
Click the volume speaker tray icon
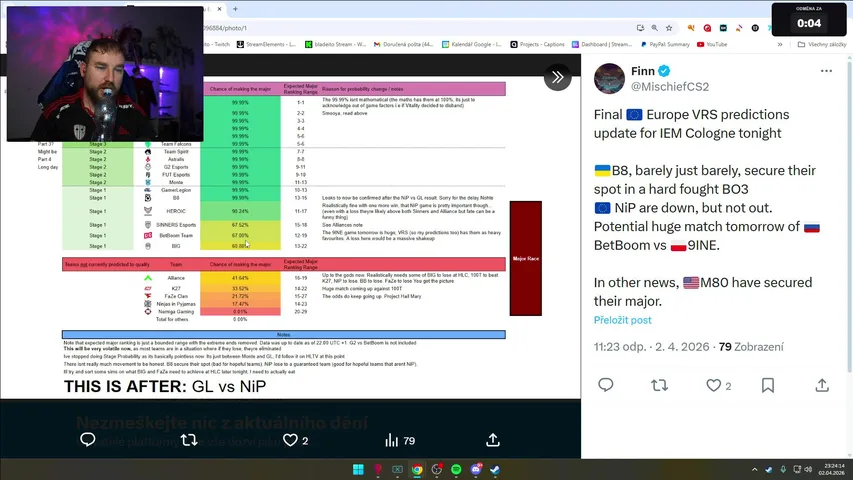[808, 470]
